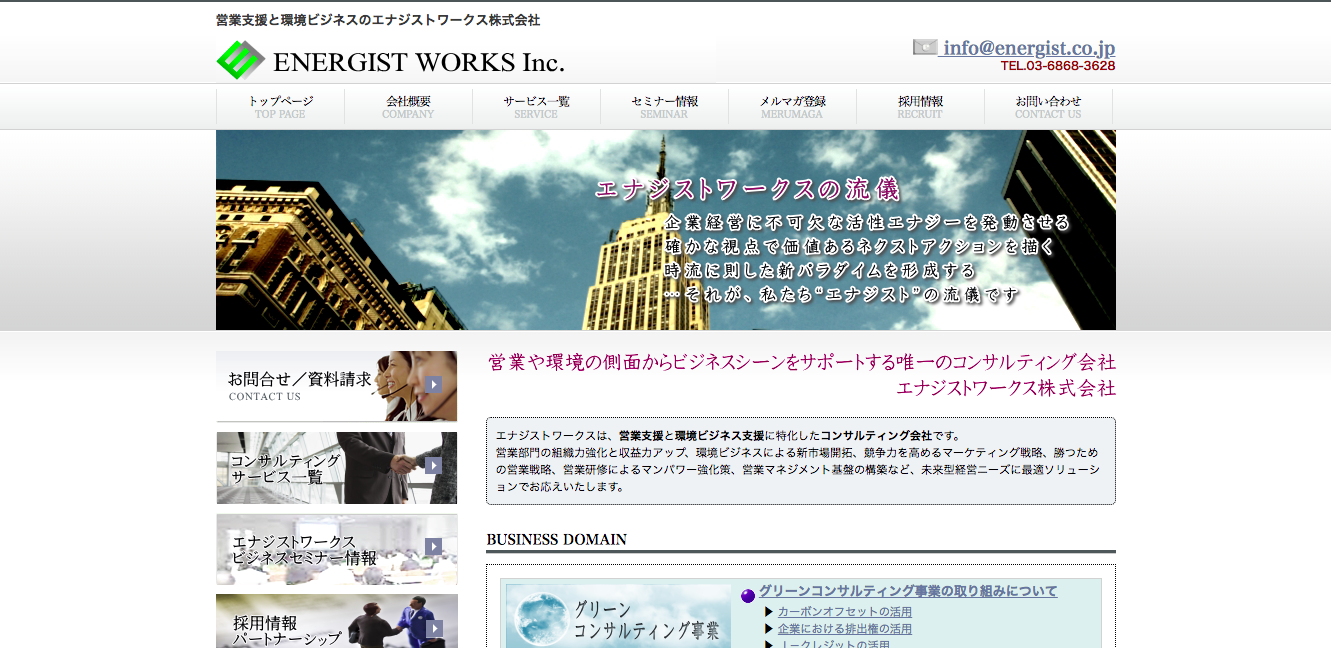Viewport: 1331px width, 648px height.
Task: Click 営業支援と環境ビジネスのエナジストワークス株式会社 tagline
Action: pos(378,20)
